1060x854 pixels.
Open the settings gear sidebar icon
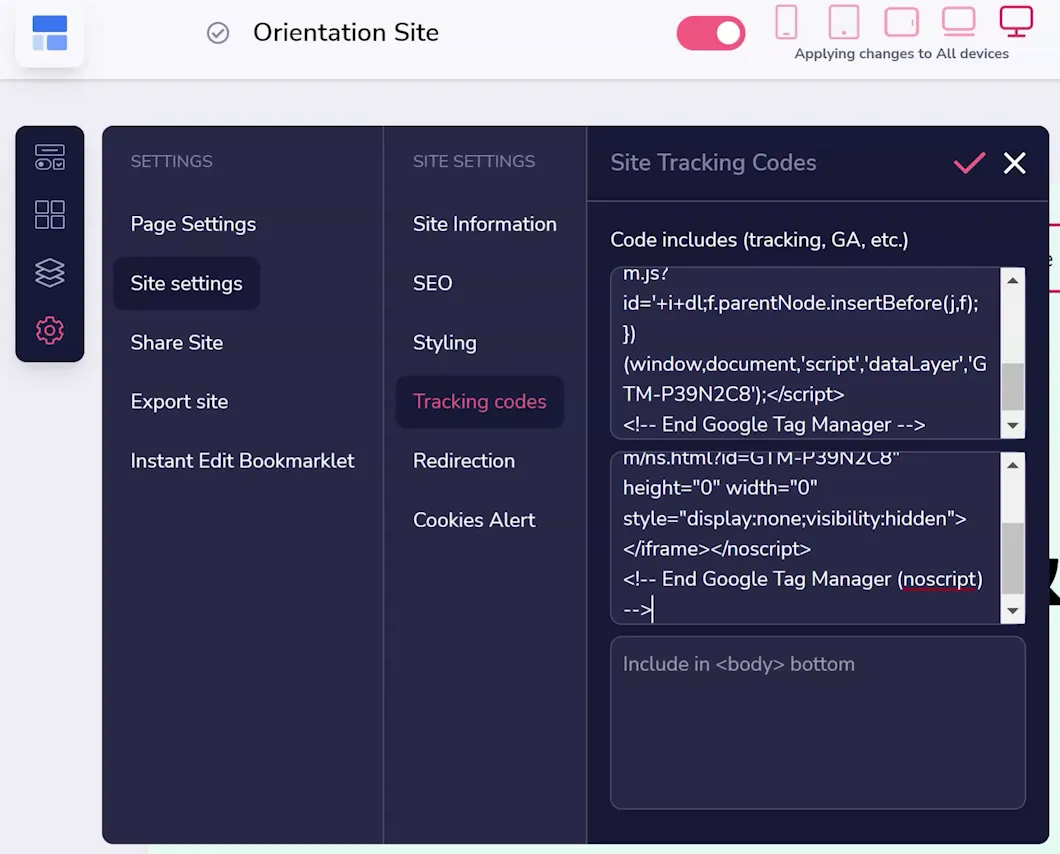click(x=50, y=331)
